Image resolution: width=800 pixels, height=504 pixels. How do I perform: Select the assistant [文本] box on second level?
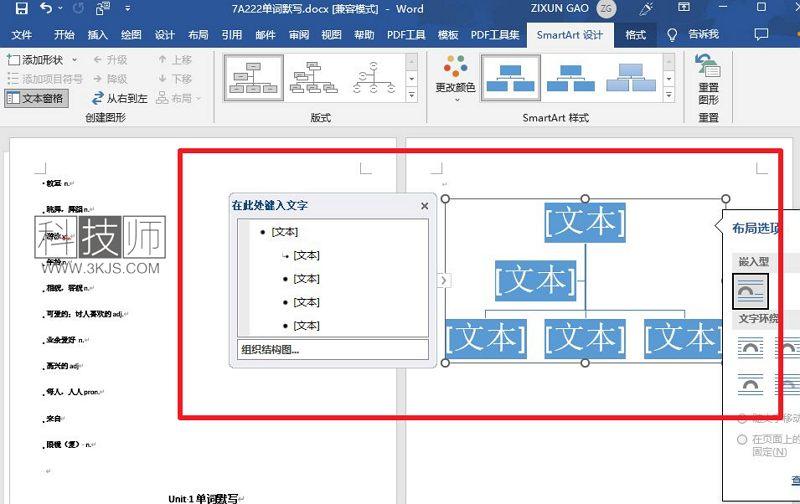[x=535, y=280]
